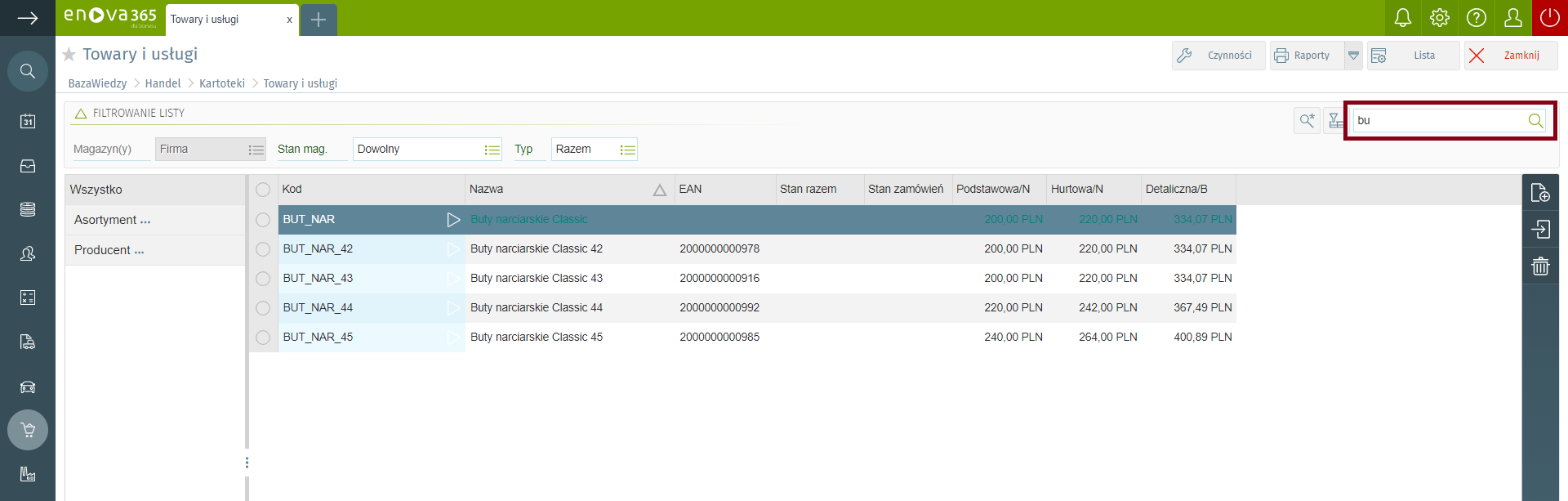Open the calendar icon in sidebar

(28, 121)
